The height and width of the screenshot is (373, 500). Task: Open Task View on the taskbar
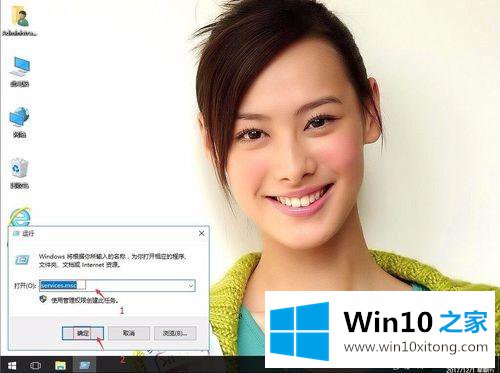click(35, 365)
